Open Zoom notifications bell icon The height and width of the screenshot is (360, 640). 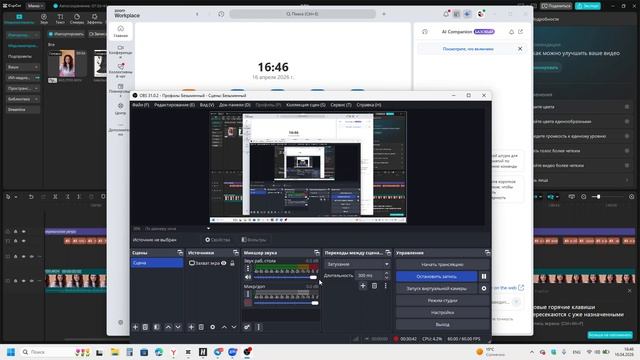tap(446, 14)
